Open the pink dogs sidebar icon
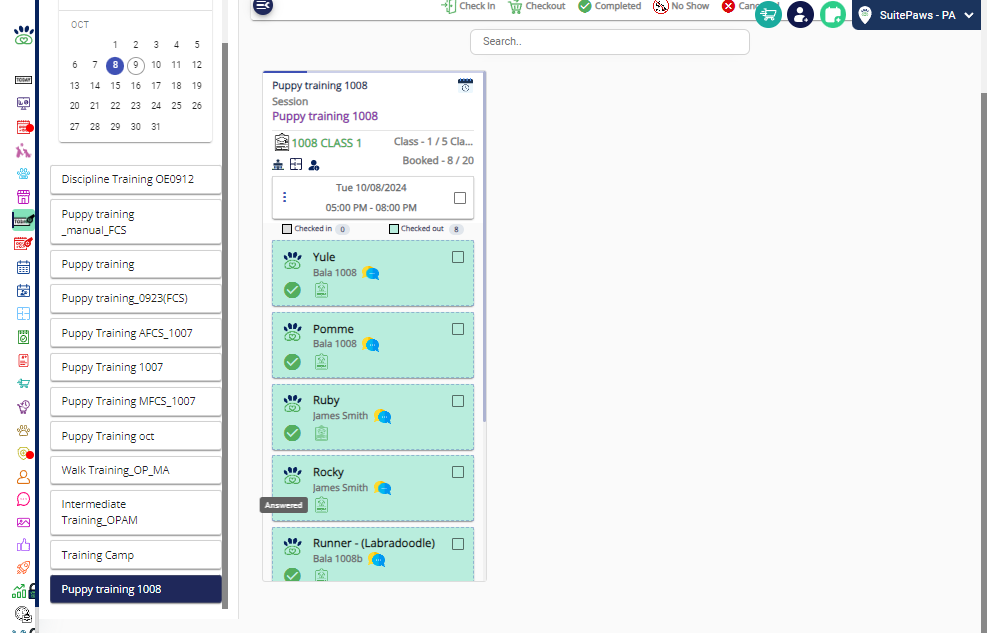This screenshot has width=987, height=633. (x=23, y=150)
